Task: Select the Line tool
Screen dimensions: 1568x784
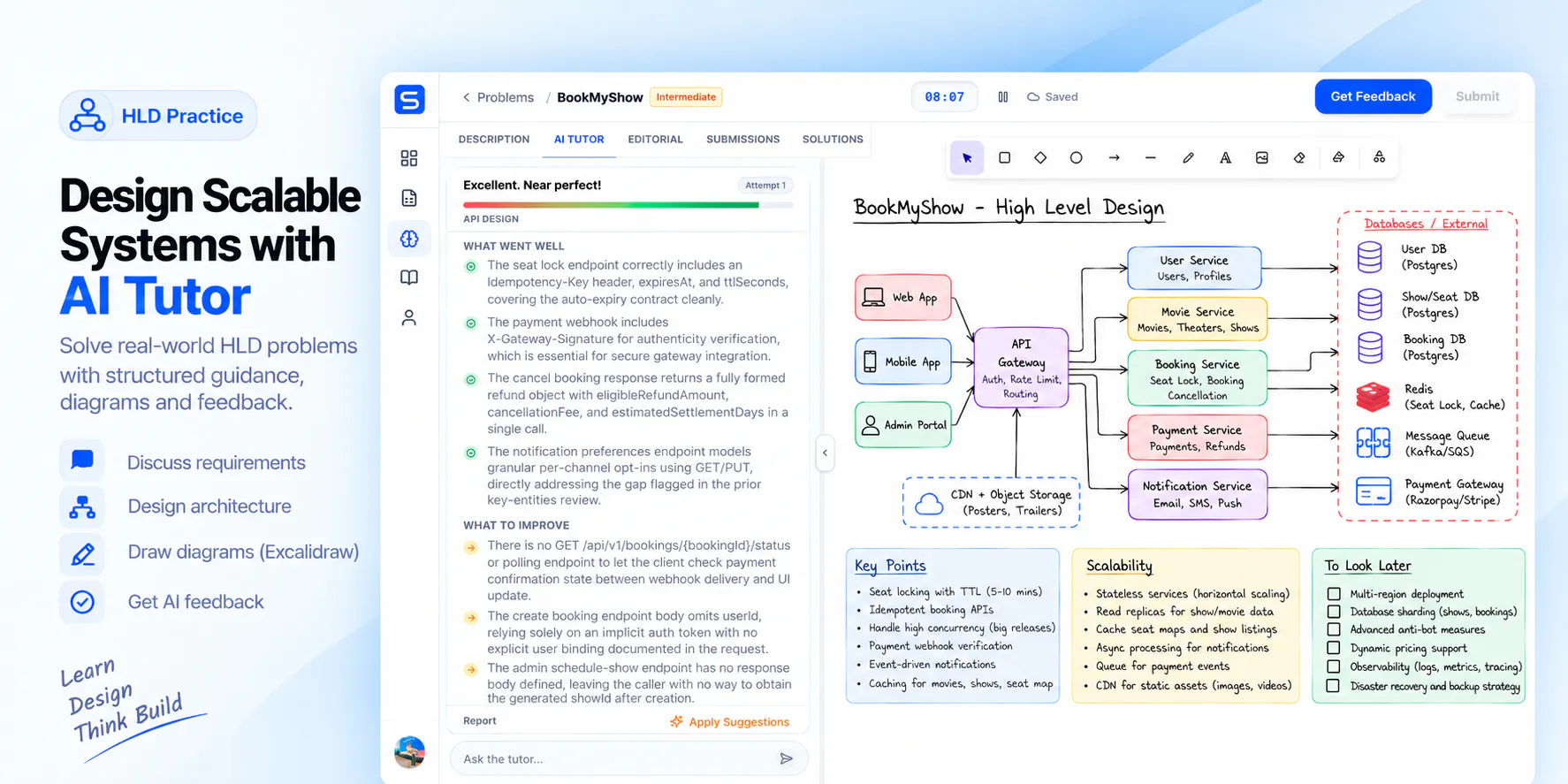Action: 1150,158
